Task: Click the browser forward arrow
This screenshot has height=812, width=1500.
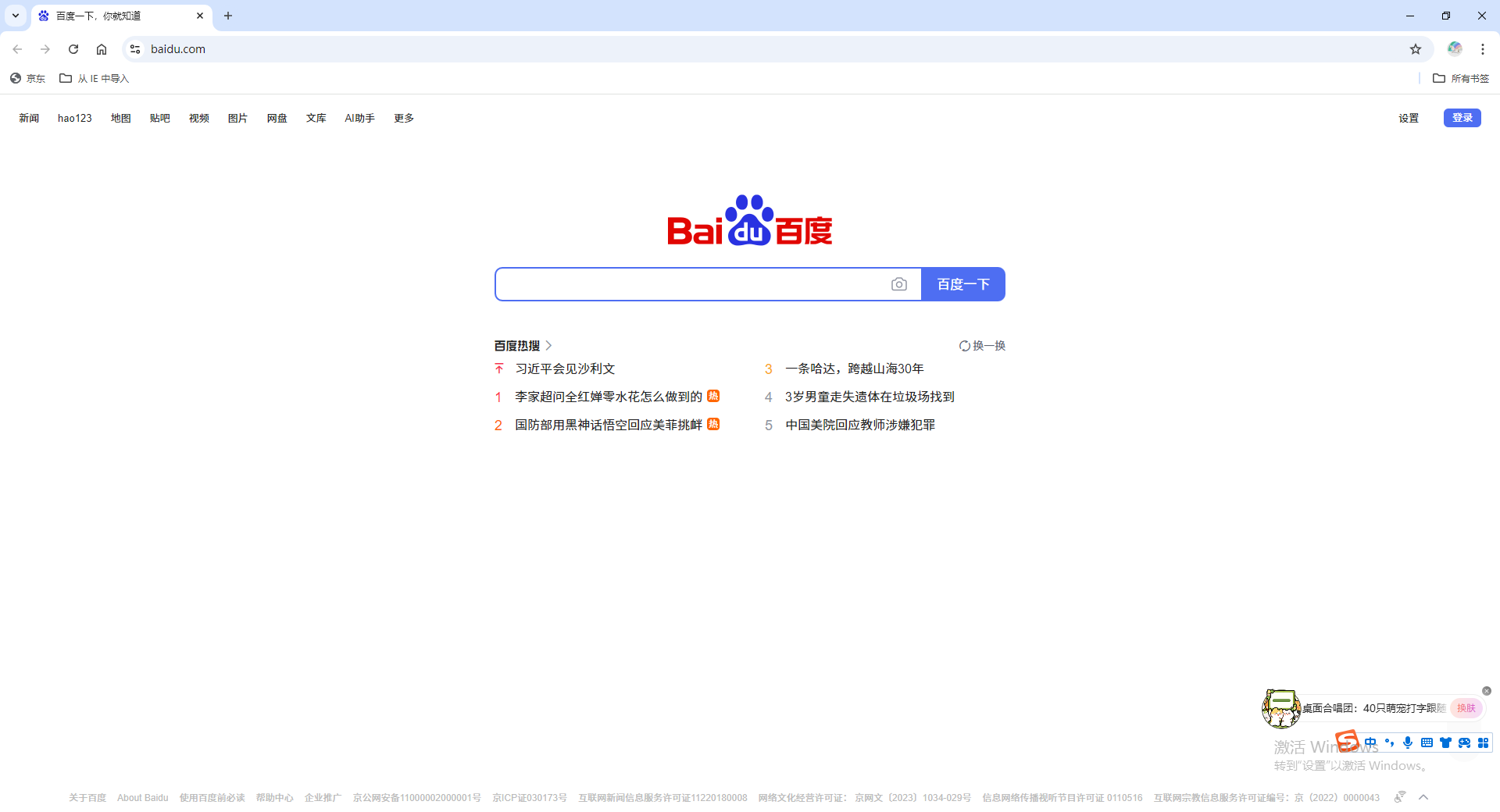Action: click(45, 49)
